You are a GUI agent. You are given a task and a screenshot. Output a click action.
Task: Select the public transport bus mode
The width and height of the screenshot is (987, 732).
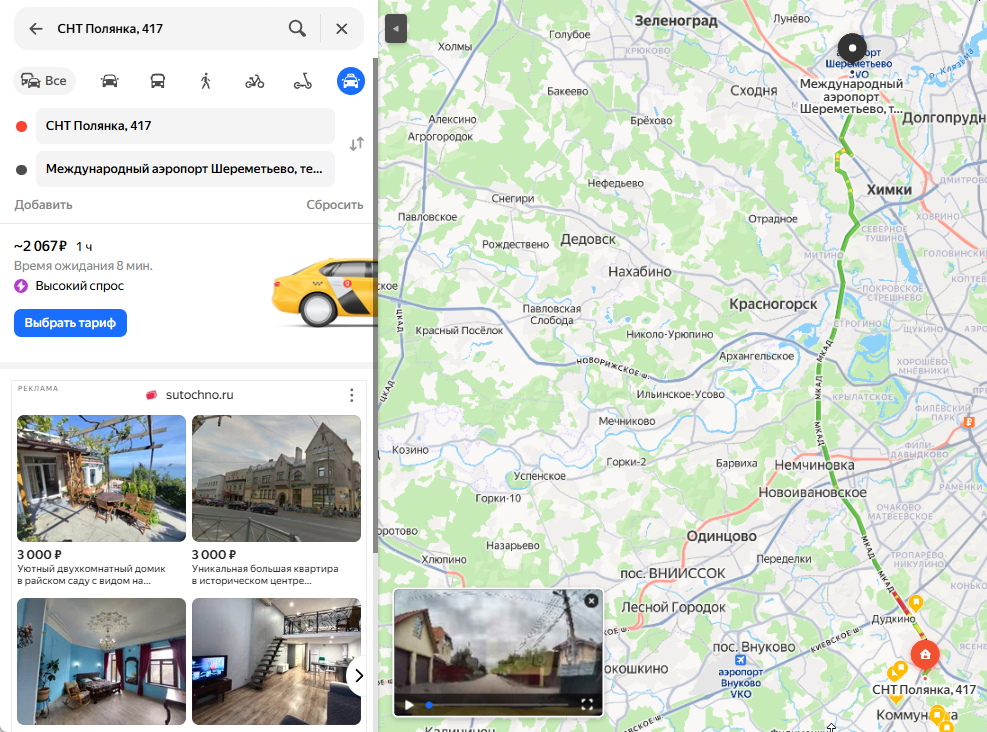[x=158, y=81]
